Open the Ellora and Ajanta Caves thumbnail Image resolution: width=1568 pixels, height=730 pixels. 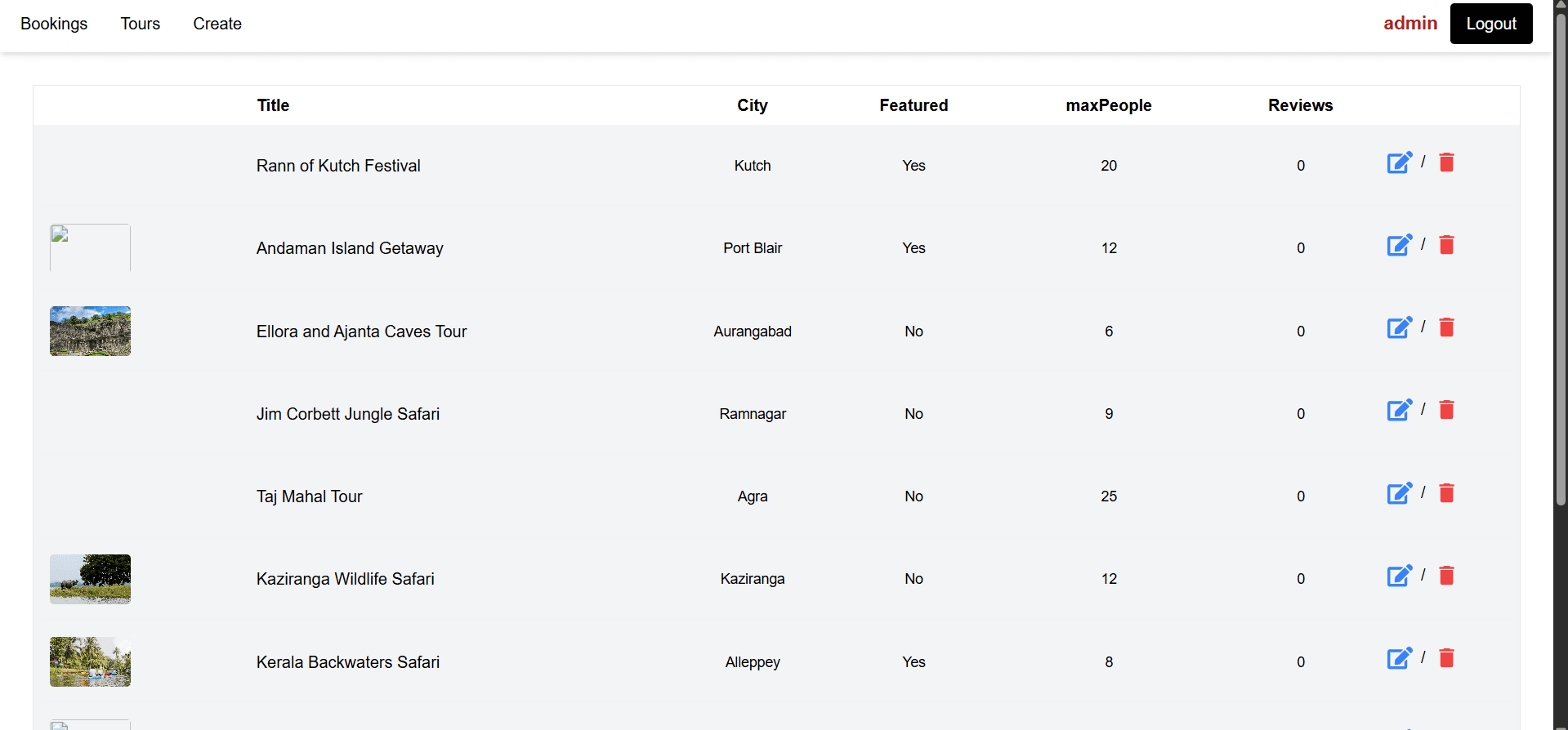(x=90, y=331)
